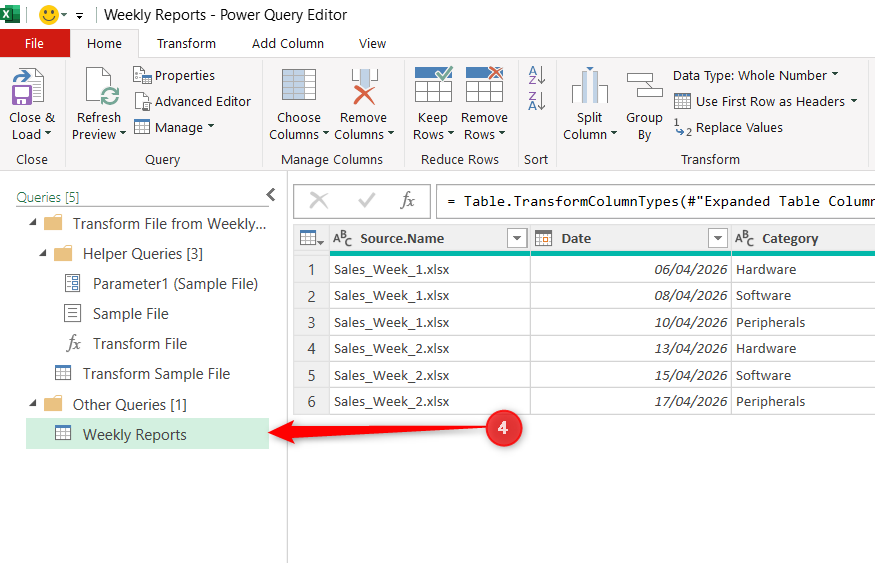Viewport: 875px width, 563px height.
Task: Open Quick Access Toolbar customize arrow
Action: [80, 16]
